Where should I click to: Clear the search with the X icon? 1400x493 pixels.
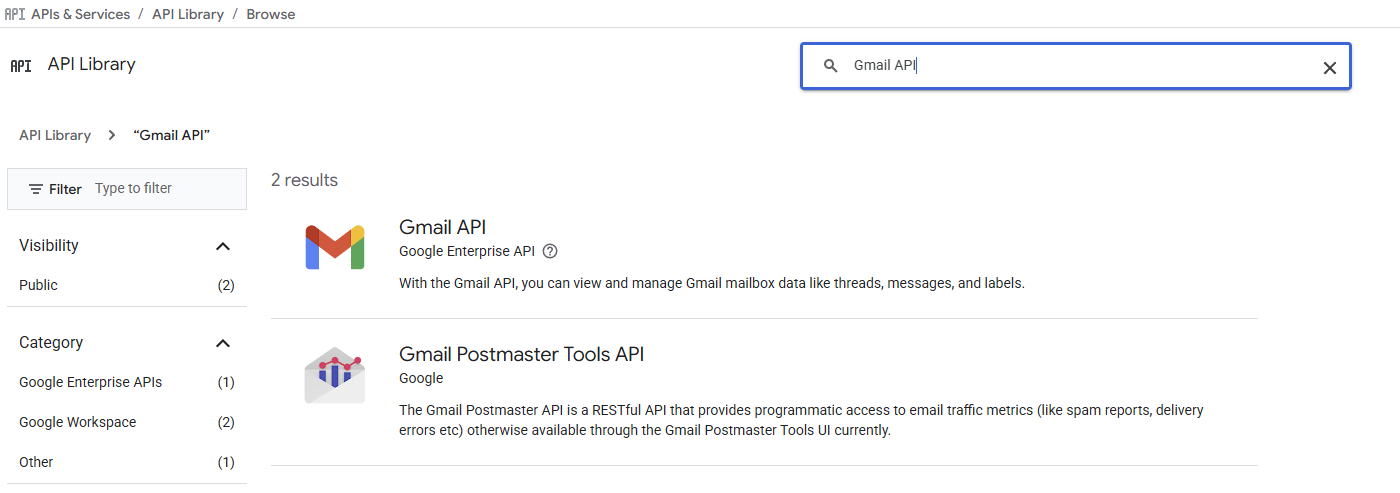tap(1329, 67)
